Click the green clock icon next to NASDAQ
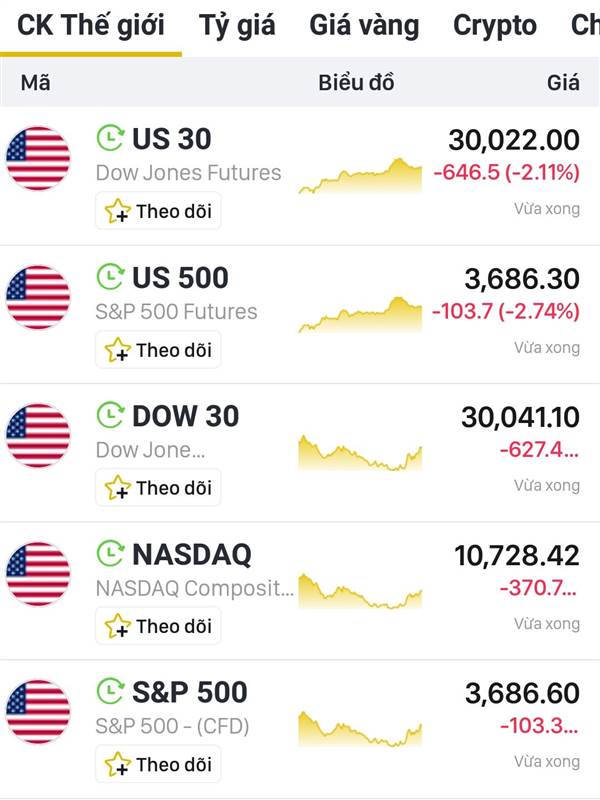This screenshot has height=800, width=600. click(111, 554)
